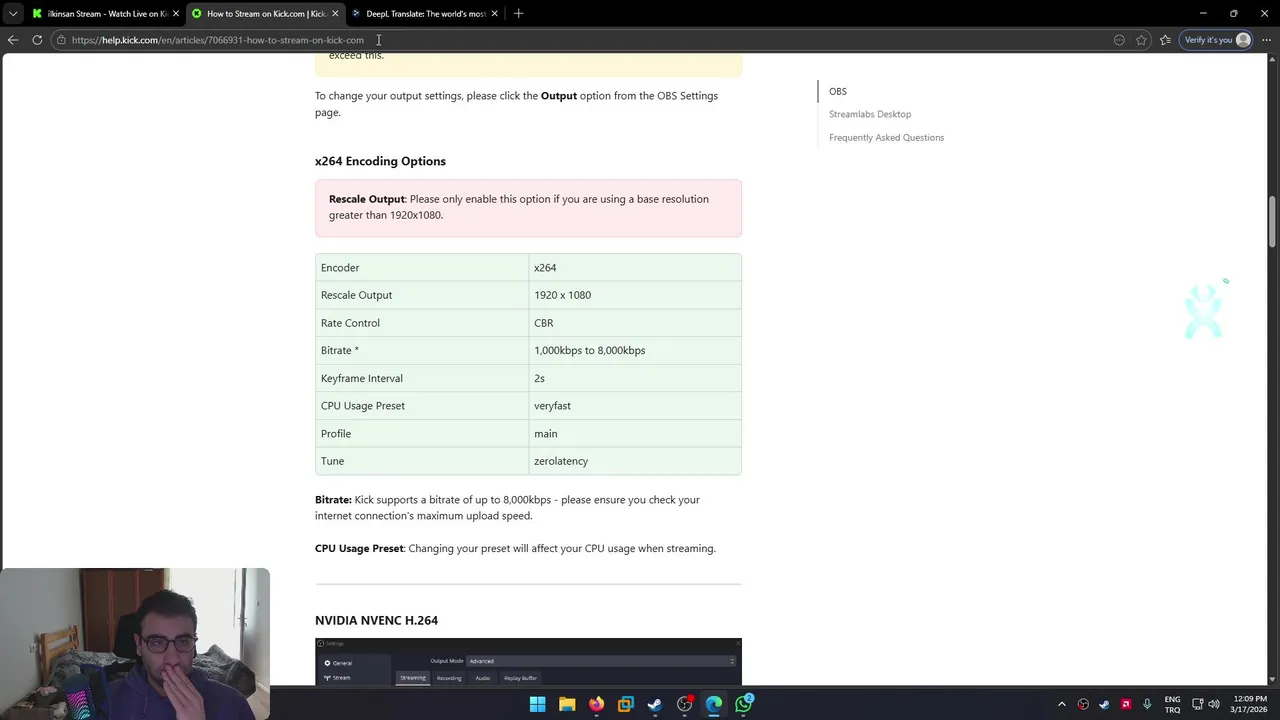Open Steam from the taskbar
This screenshot has width=1280, height=720.
[x=655, y=704]
